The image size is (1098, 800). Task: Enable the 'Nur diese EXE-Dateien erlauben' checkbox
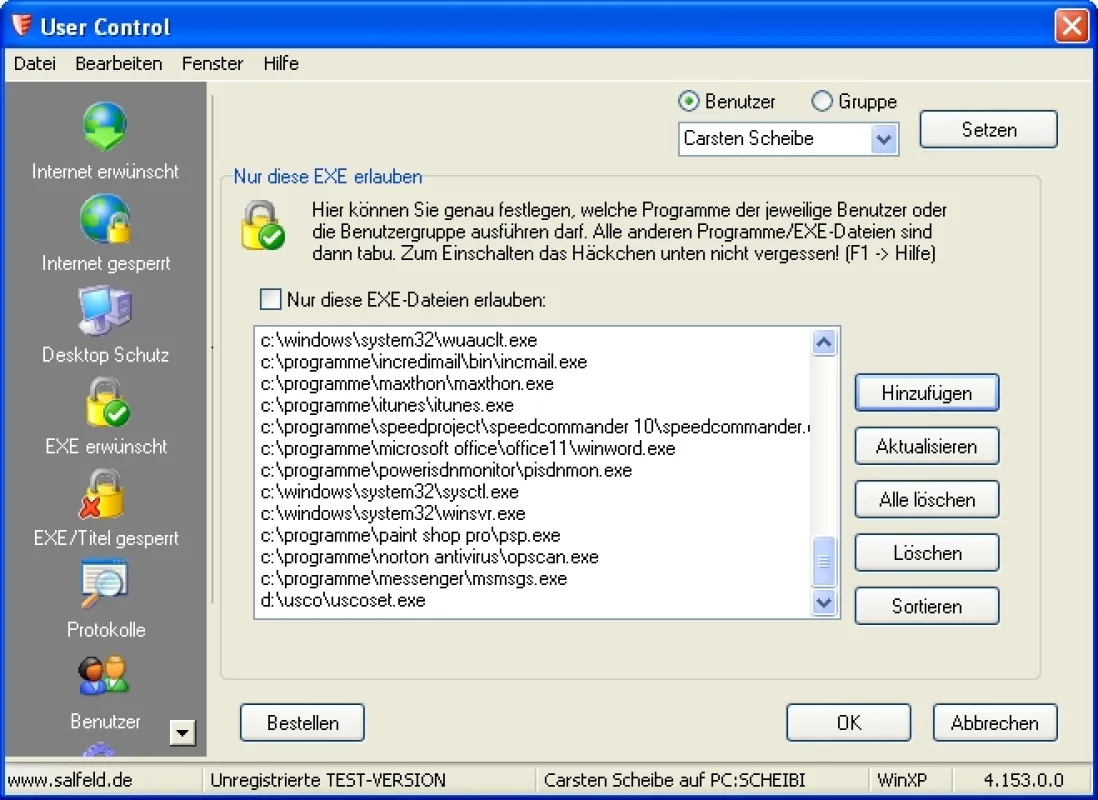[x=270, y=300]
